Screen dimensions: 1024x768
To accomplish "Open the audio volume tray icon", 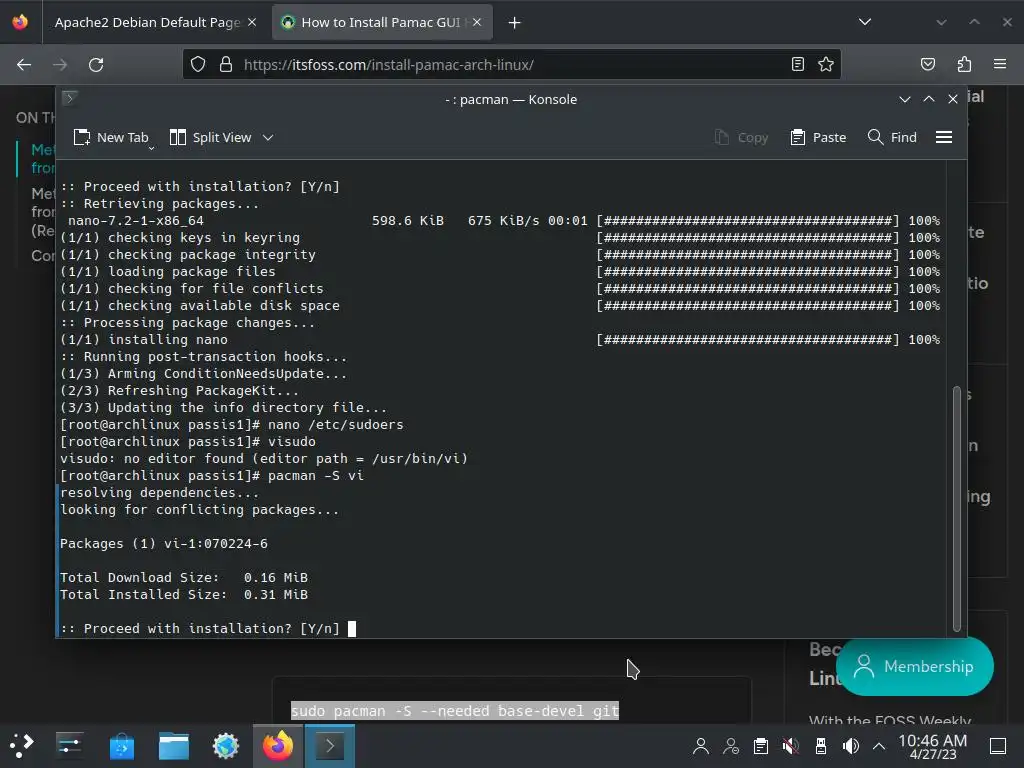I will [851, 746].
